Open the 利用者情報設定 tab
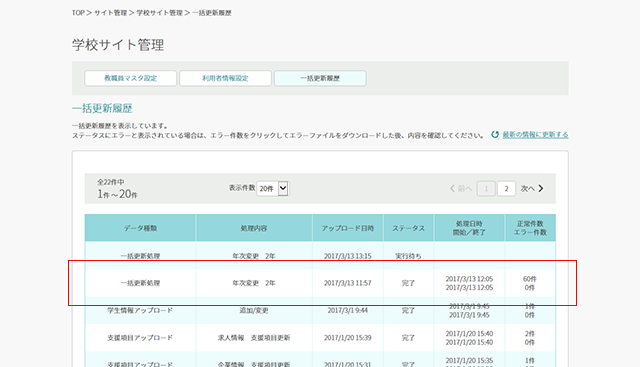Image resolution: width=640 pixels, height=367 pixels. [x=225, y=78]
